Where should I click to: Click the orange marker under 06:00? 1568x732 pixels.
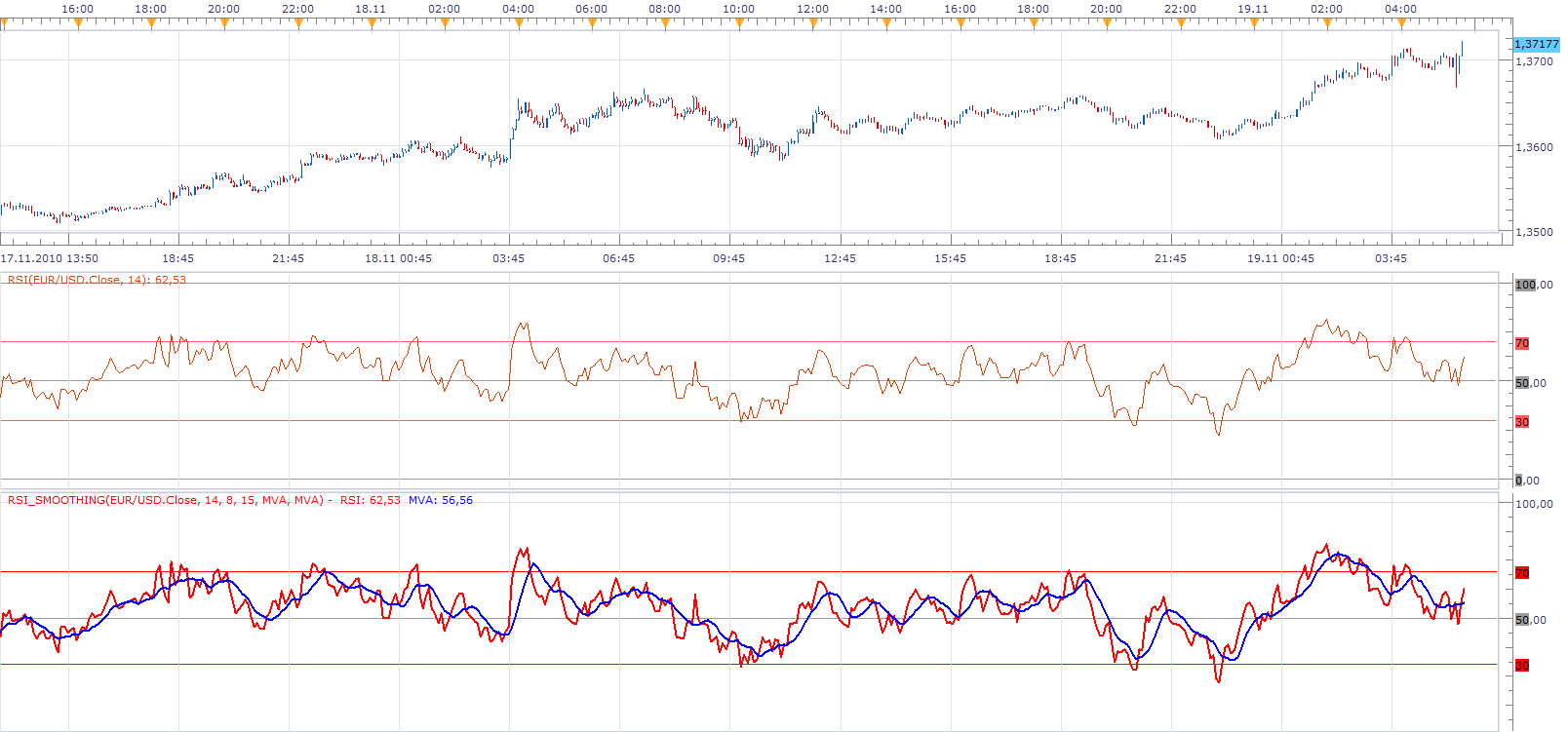pos(592,23)
